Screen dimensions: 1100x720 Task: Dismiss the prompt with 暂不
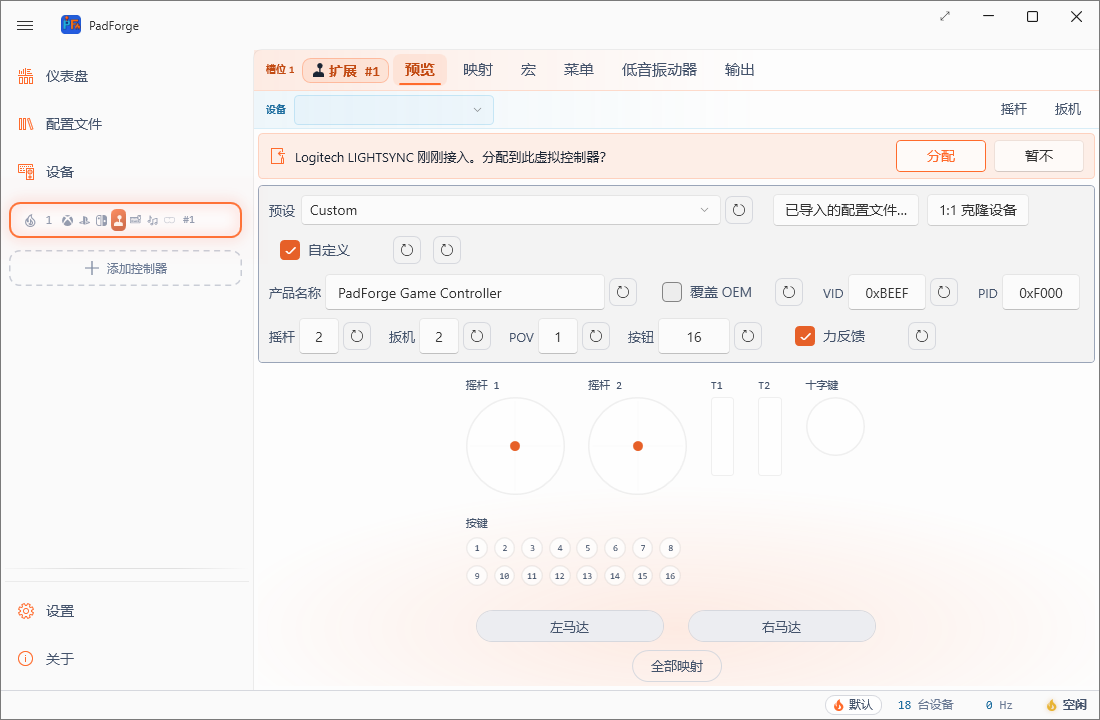tap(1039, 156)
